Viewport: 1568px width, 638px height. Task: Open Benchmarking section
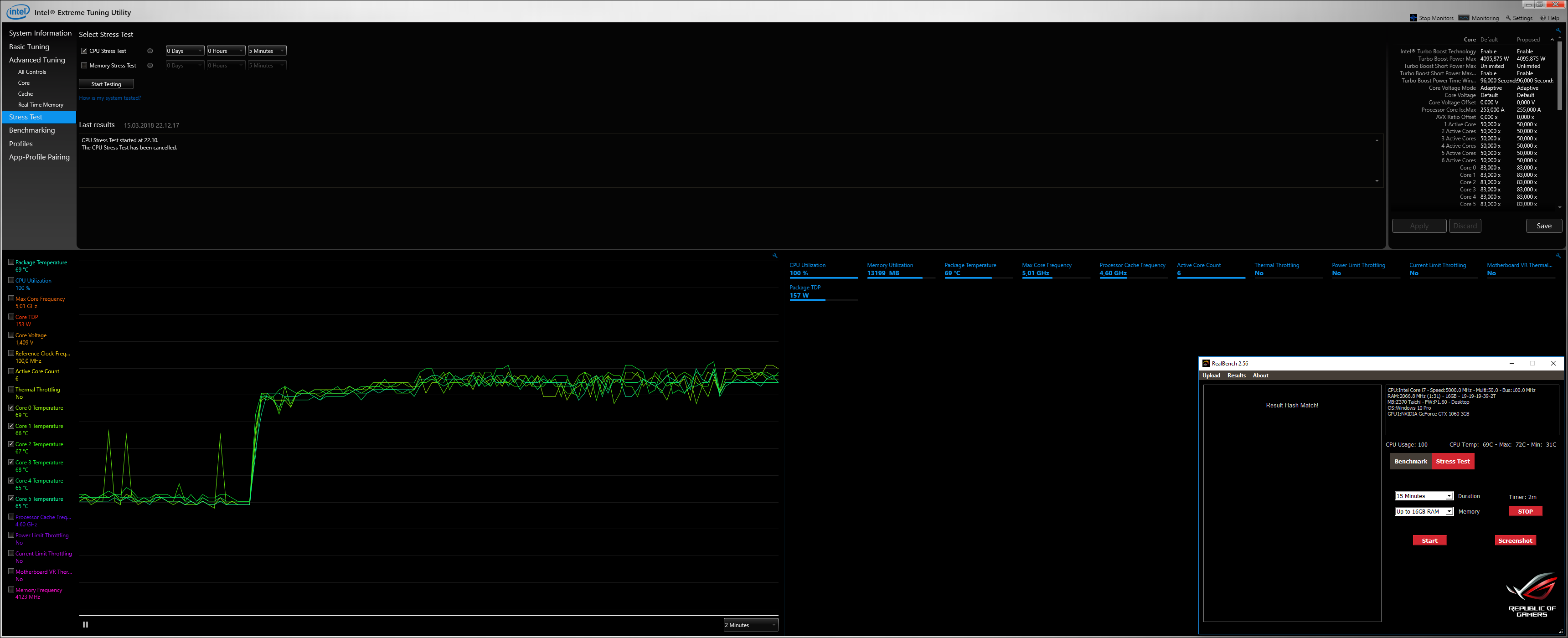pos(31,130)
